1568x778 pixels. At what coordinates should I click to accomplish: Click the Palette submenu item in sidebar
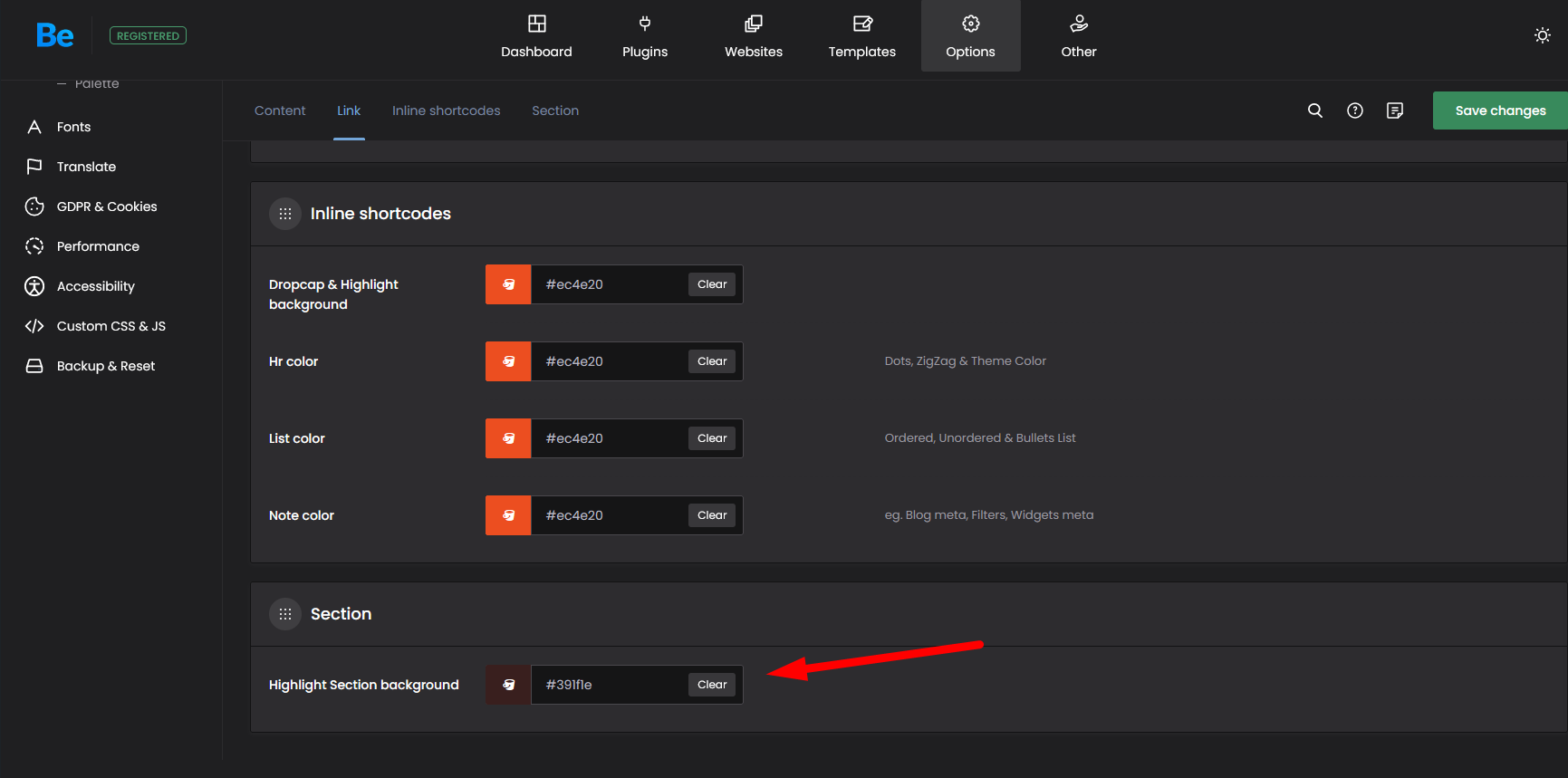tap(97, 83)
